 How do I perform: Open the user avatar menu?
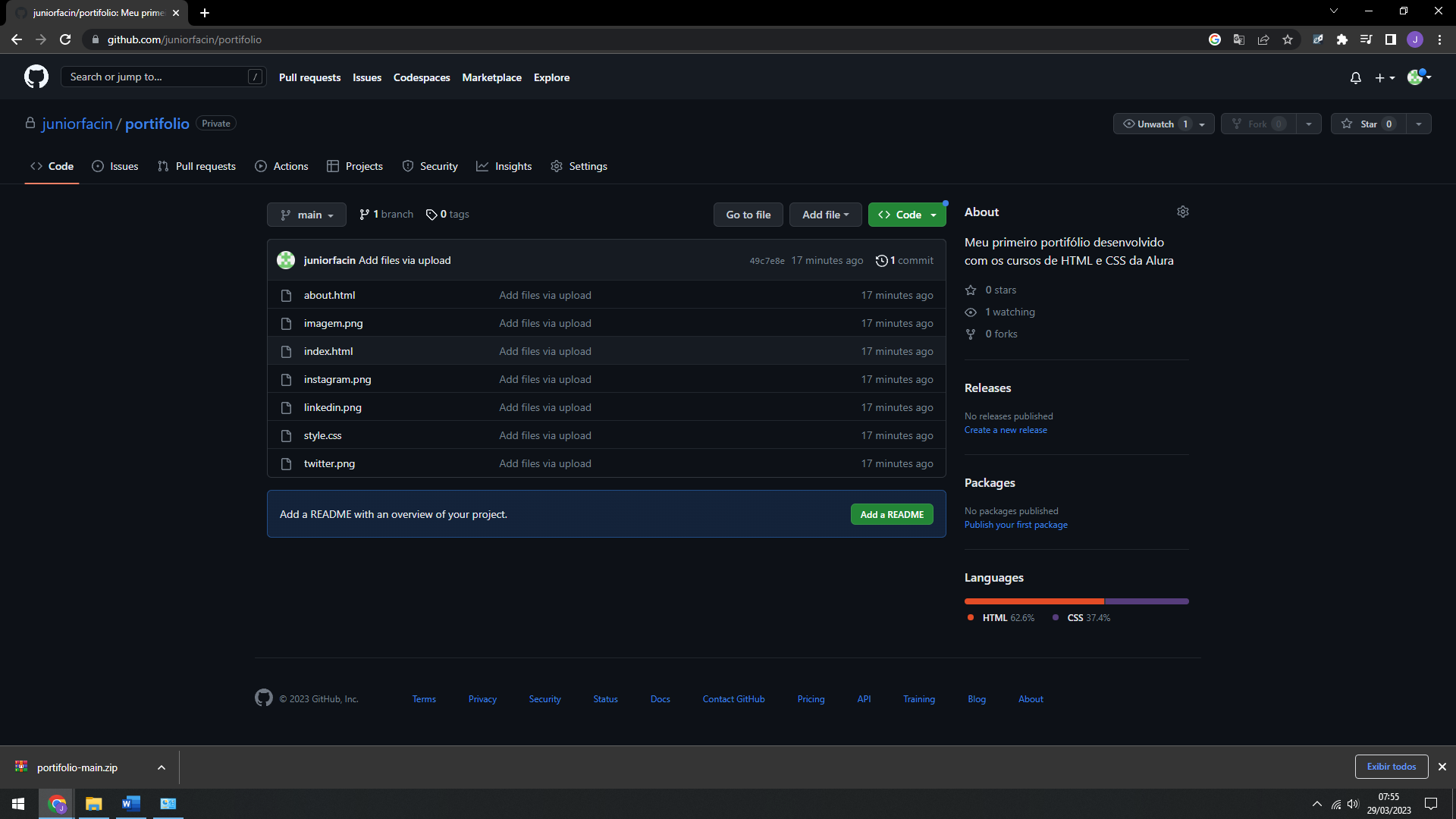tap(1419, 77)
